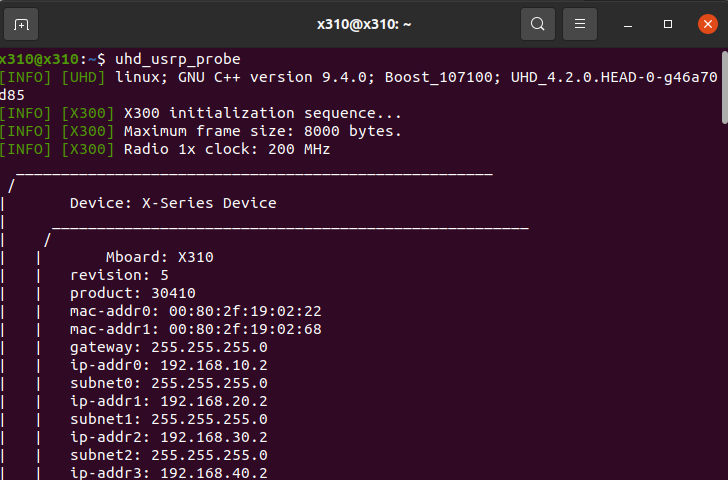This screenshot has height=480, width=728.
Task: Click the uhd_usrp_probe command text
Action: point(178,59)
